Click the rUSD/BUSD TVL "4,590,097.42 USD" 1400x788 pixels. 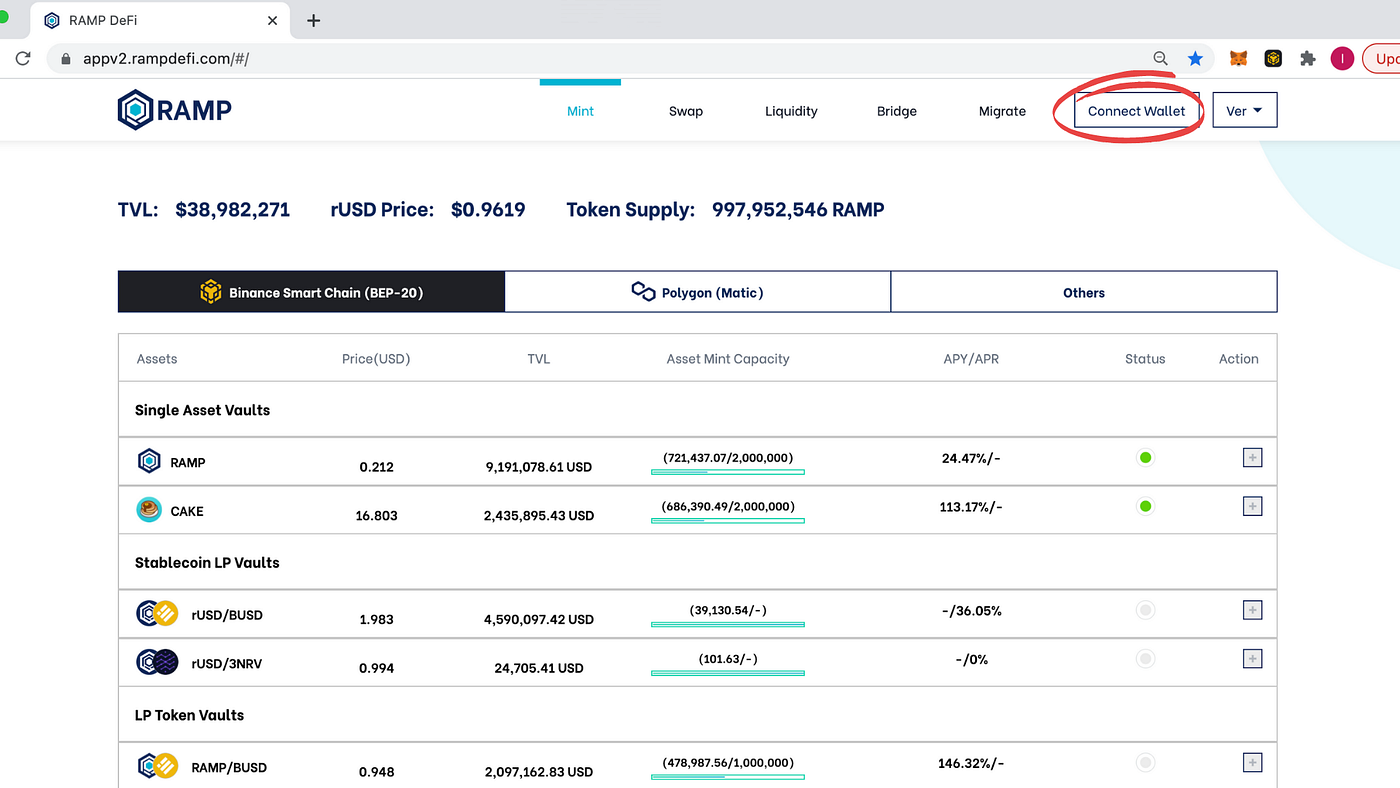(x=539, y=620)
